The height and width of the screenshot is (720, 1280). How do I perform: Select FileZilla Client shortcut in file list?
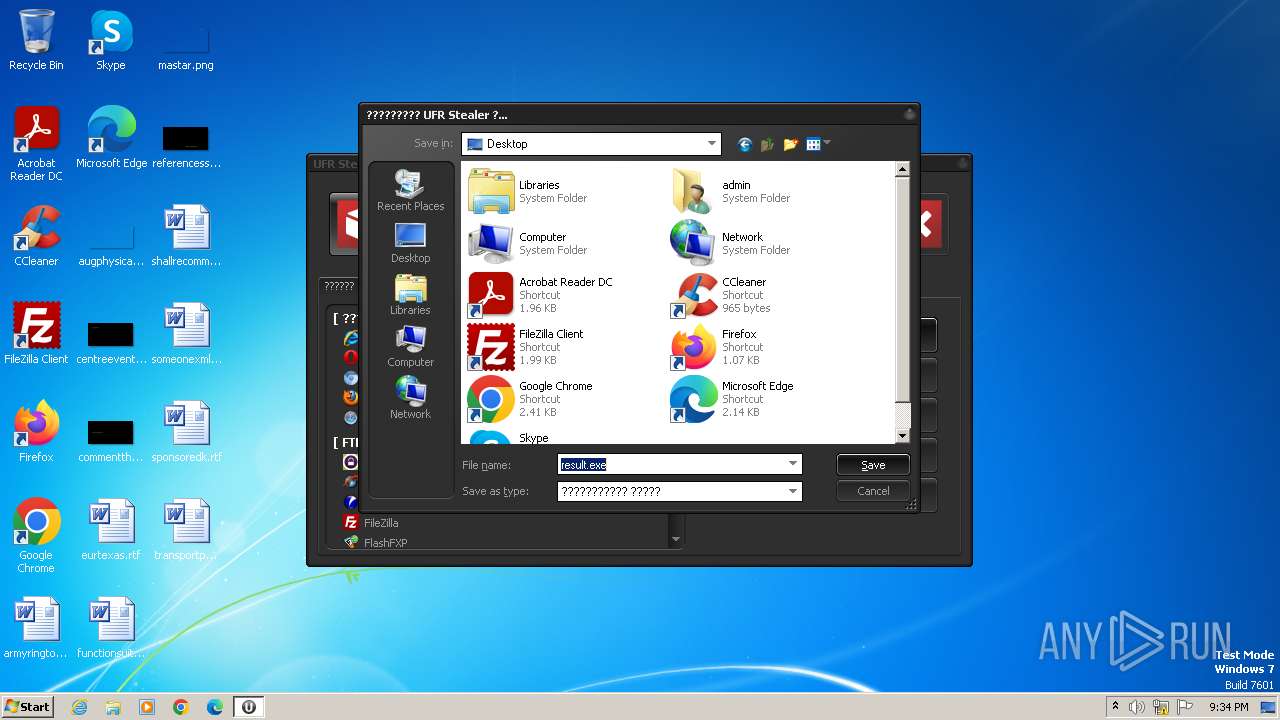[526, 347]
